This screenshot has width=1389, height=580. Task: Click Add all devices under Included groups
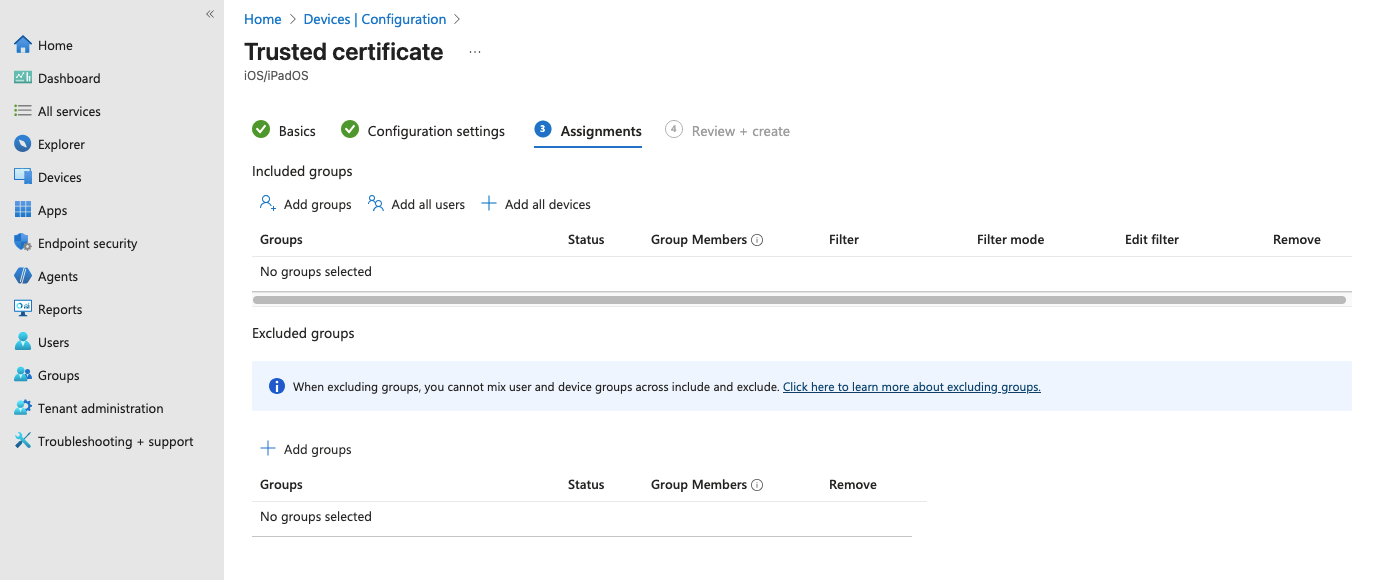(x=547, y=204)
